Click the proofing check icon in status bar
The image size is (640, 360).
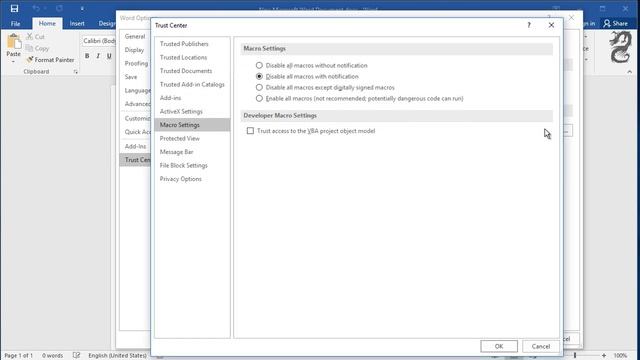tap(76, 356)
